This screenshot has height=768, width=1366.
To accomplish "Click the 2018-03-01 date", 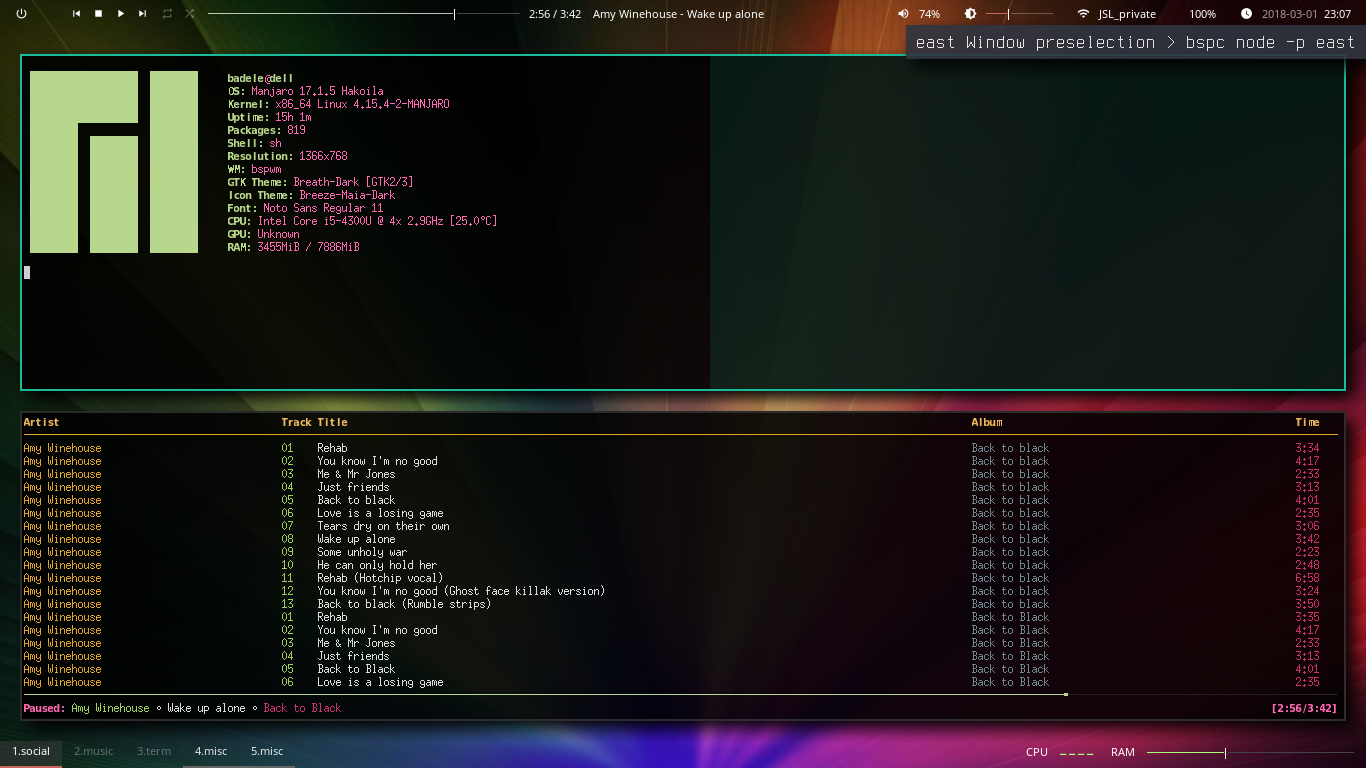I will tap(1289, 14).
